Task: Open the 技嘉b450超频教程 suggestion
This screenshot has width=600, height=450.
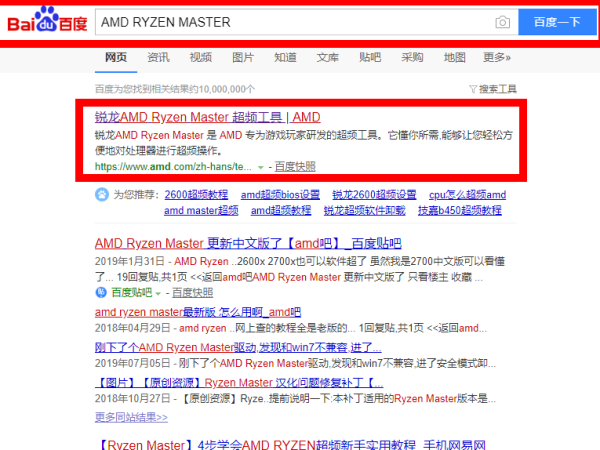Action: (x=462, y=211)
